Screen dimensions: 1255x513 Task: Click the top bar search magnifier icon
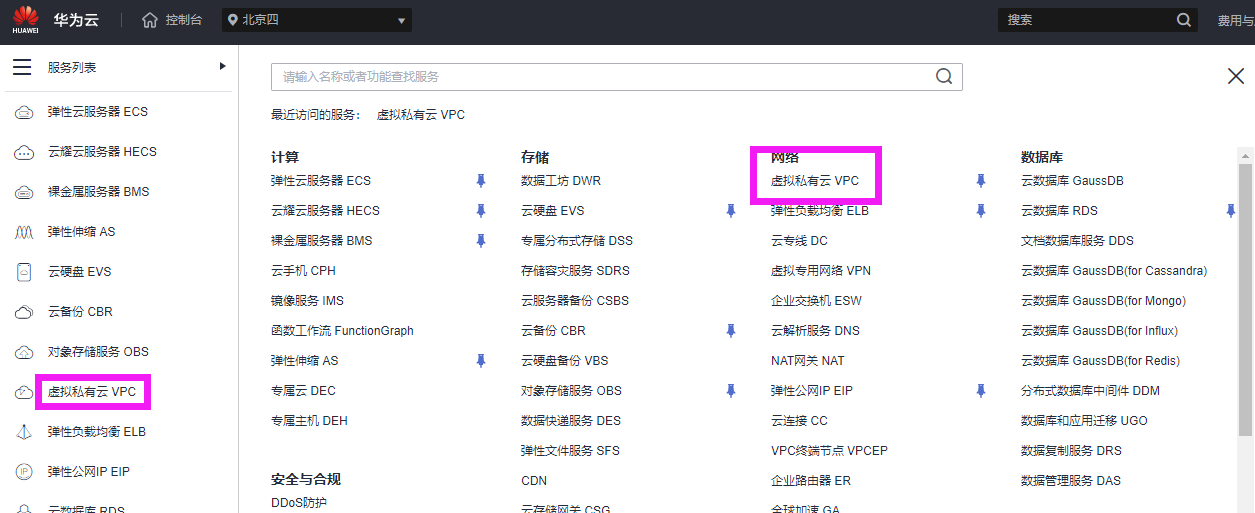1183,20
